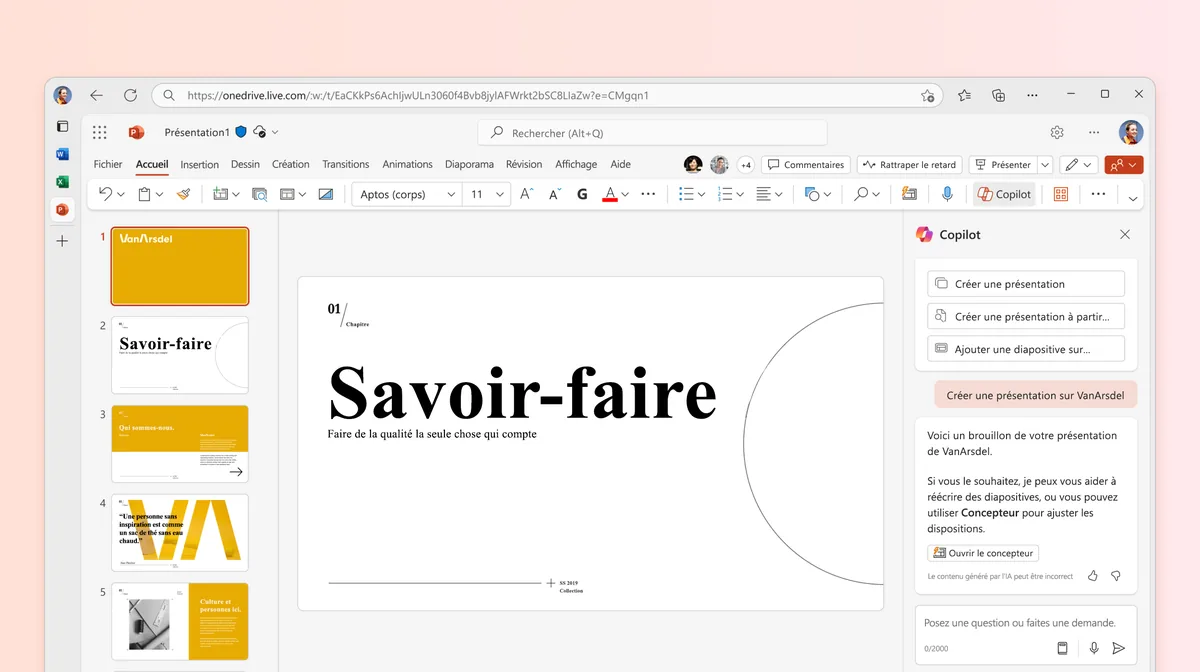Open the red Share dropdown button
This screenshot has width=1200, height=672.
(x=1124, y=165)
